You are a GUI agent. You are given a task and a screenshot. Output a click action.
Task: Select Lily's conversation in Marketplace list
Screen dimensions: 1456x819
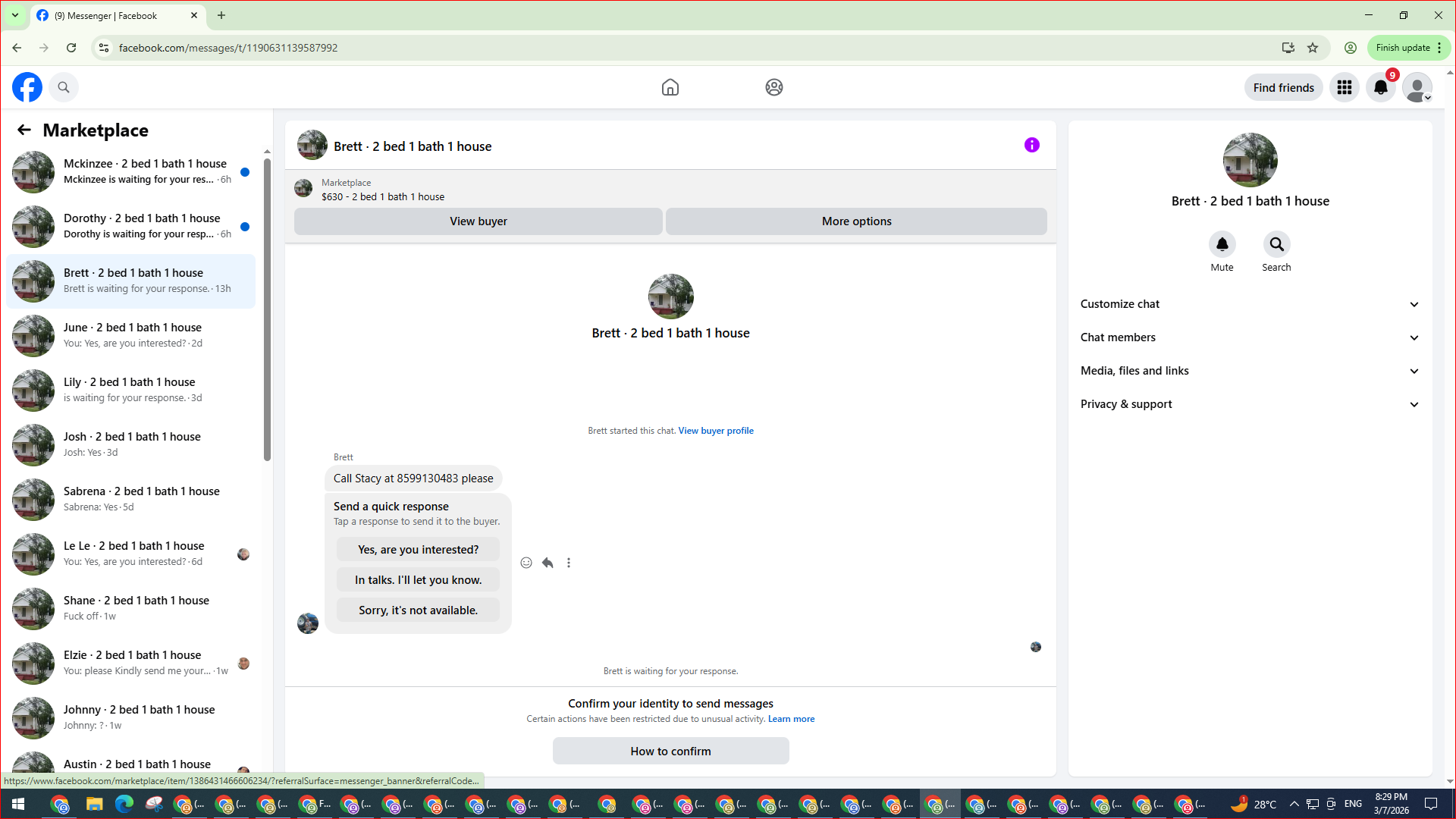pos(131,391)
